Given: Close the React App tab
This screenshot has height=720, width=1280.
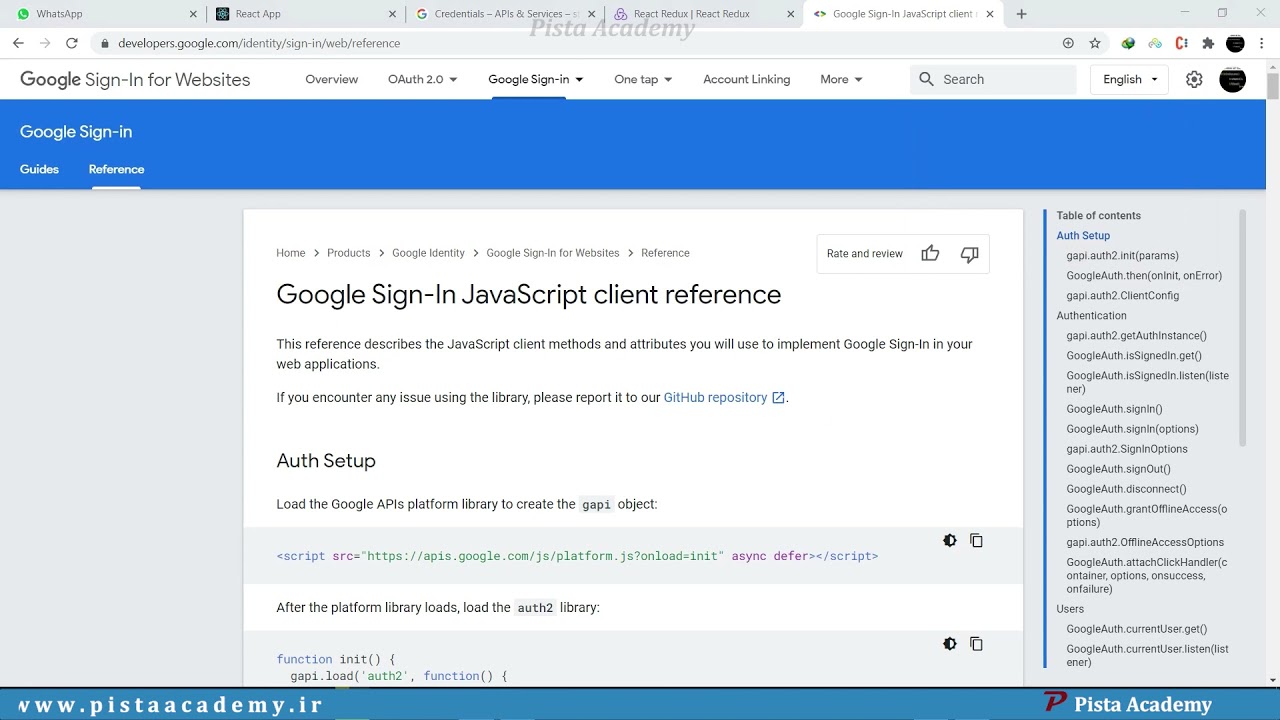Looking at the screenshot, I should coord(393,14).
